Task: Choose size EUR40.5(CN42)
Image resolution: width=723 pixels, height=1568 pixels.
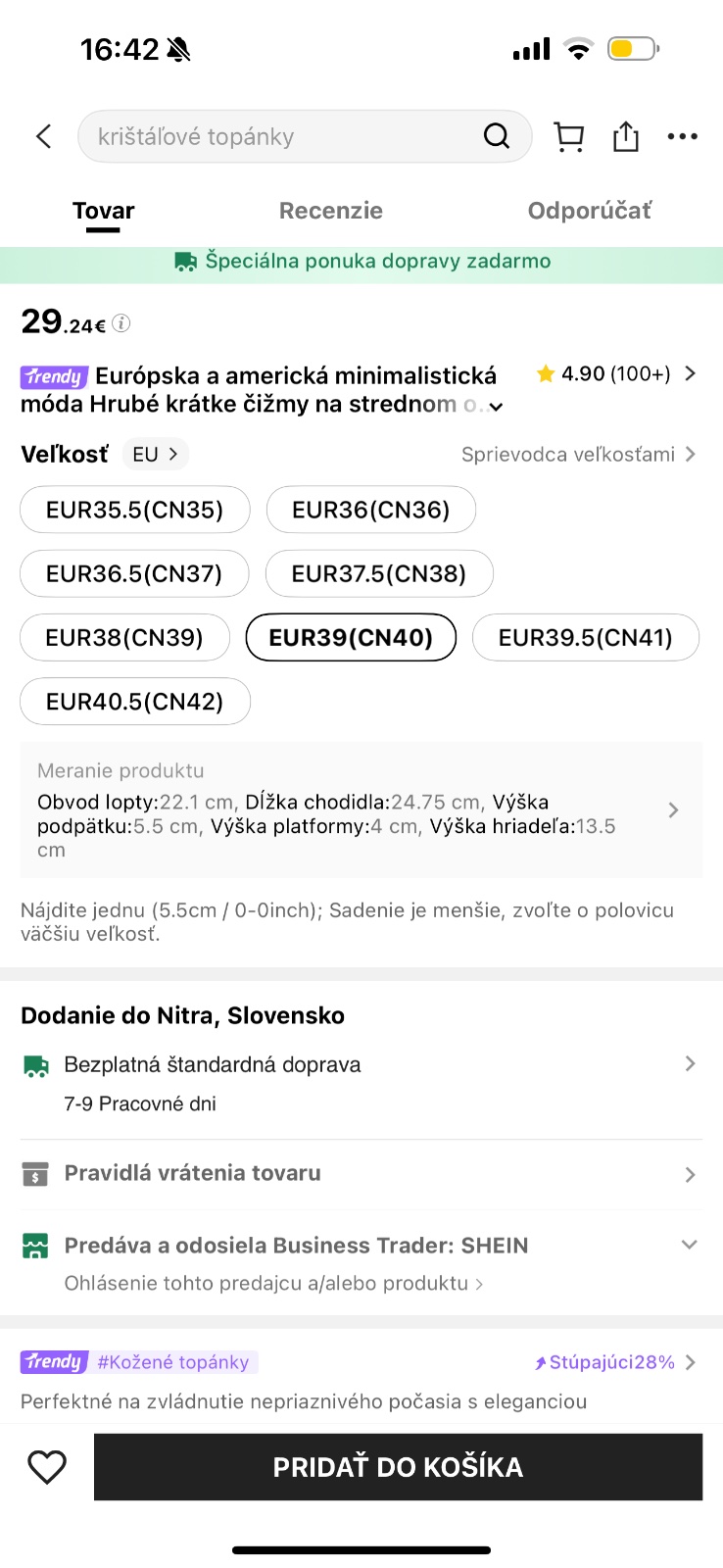Action: 135,702
